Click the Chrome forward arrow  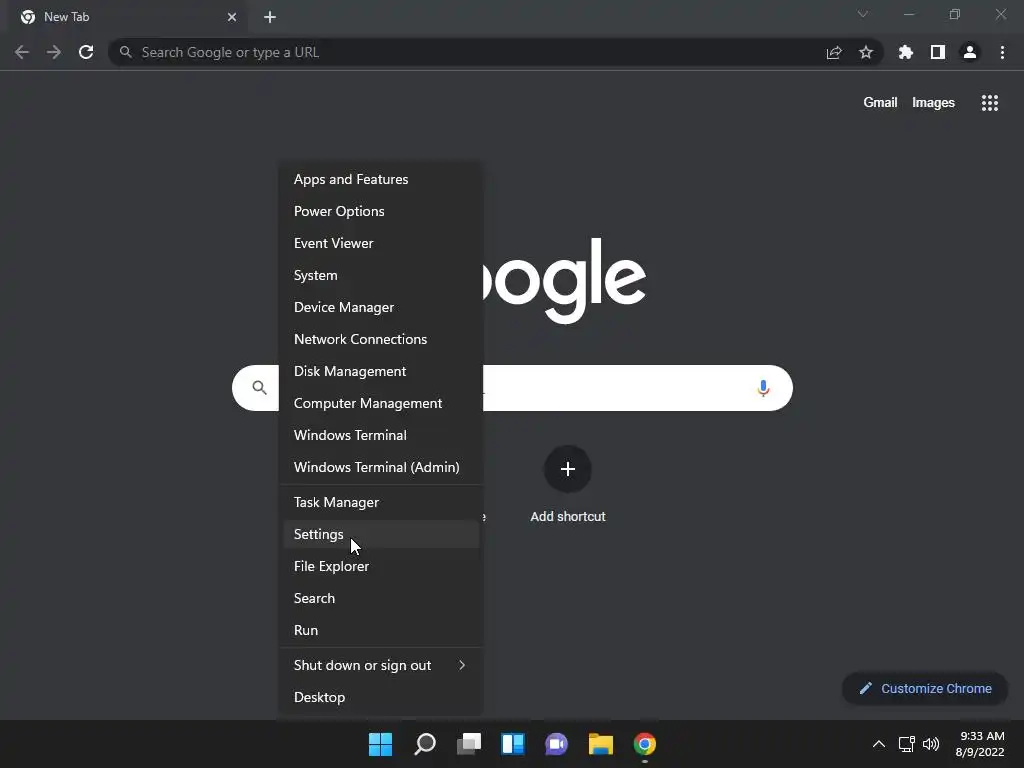pyautogui.click(x=54, y=52)
